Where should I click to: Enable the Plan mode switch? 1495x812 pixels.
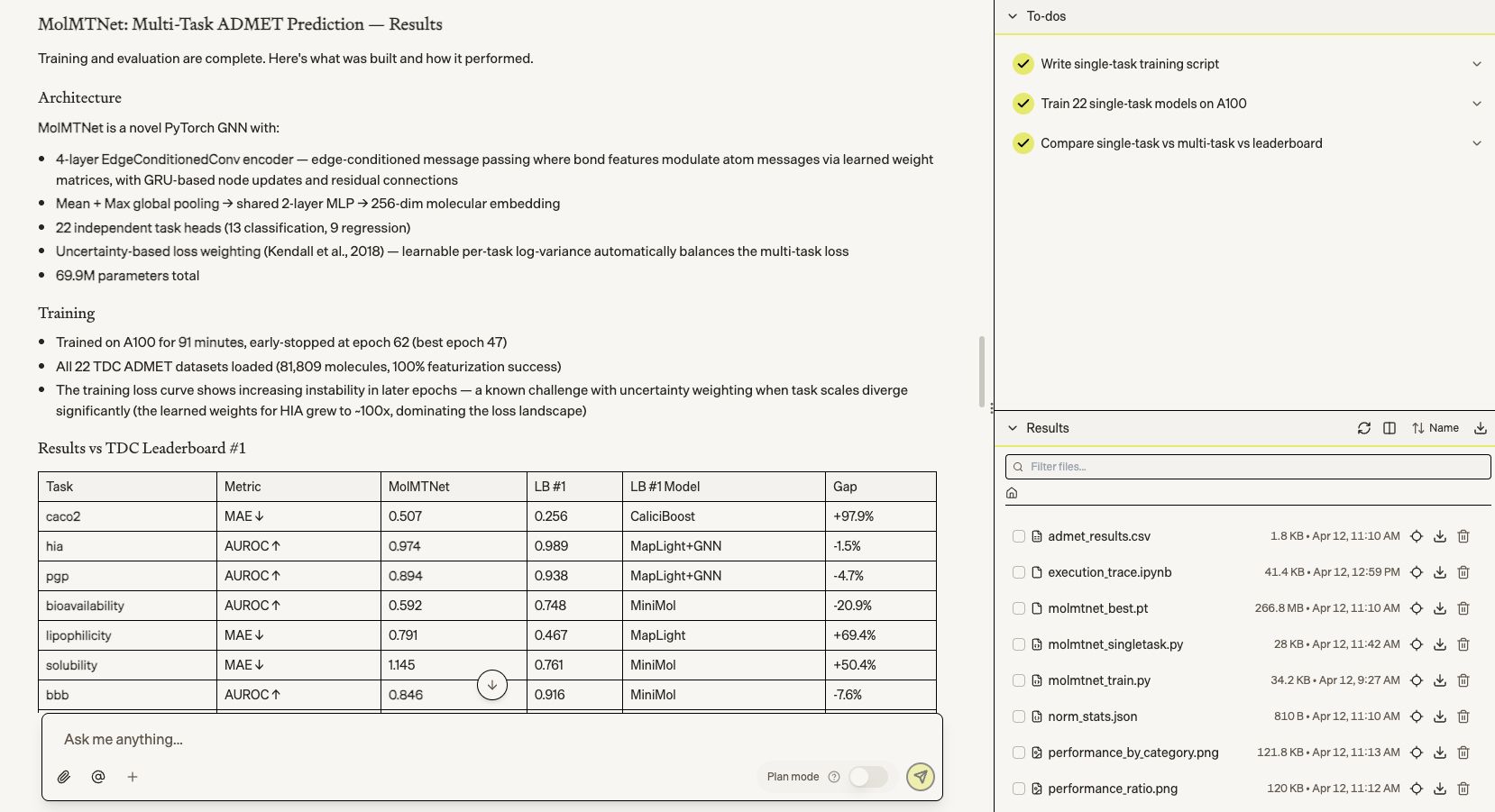click(868, 777)
